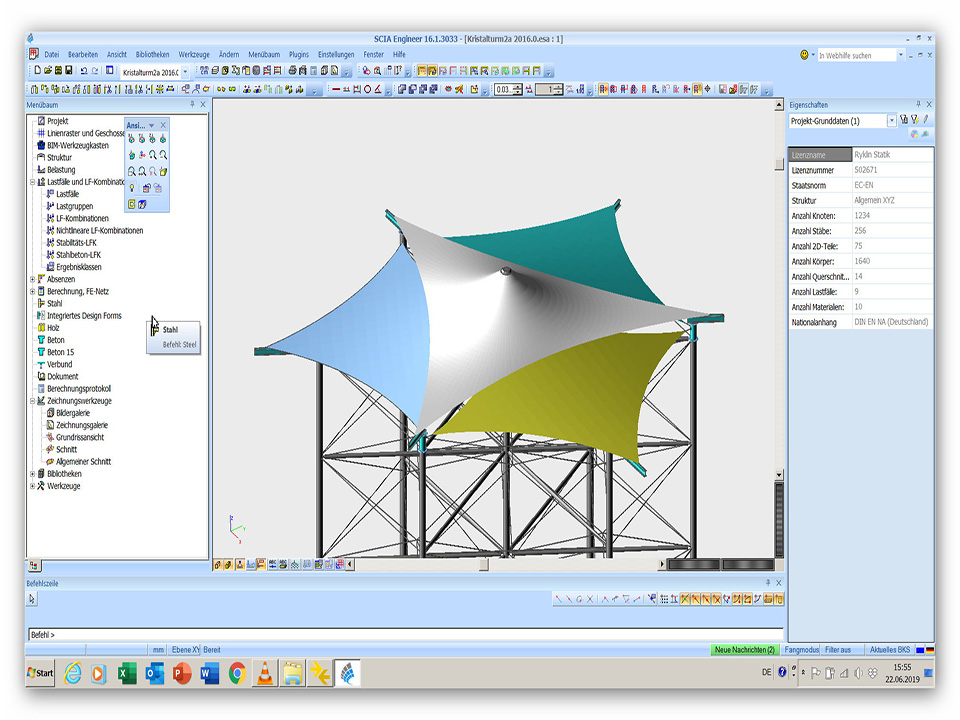Open the Bibliotheken menu
Viewport: 960px width, 720px height.
tap(152, 54)
